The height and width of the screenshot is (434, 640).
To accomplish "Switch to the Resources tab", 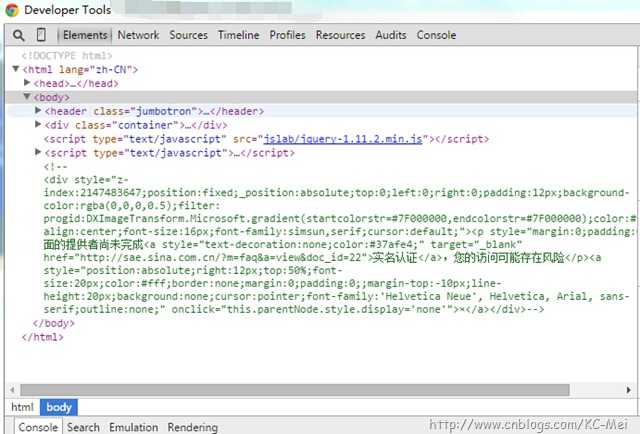I will tap(340, 35).
